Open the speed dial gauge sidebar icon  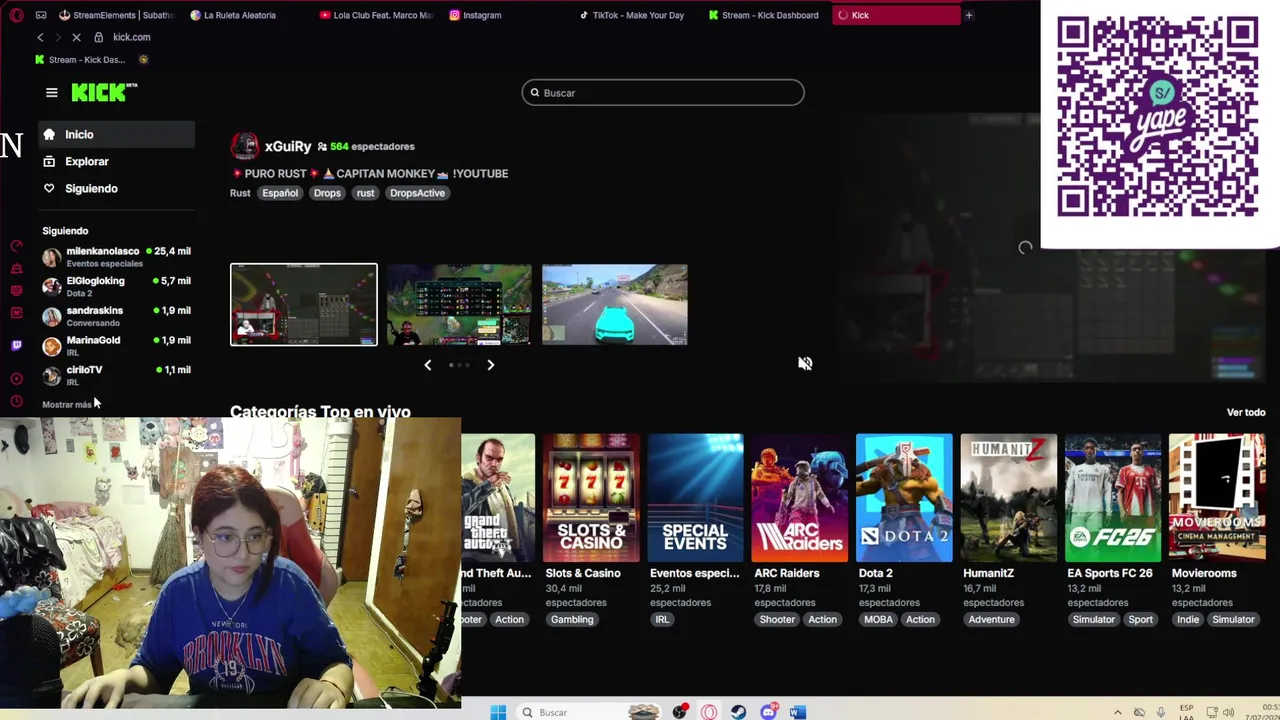coord(16,246)
